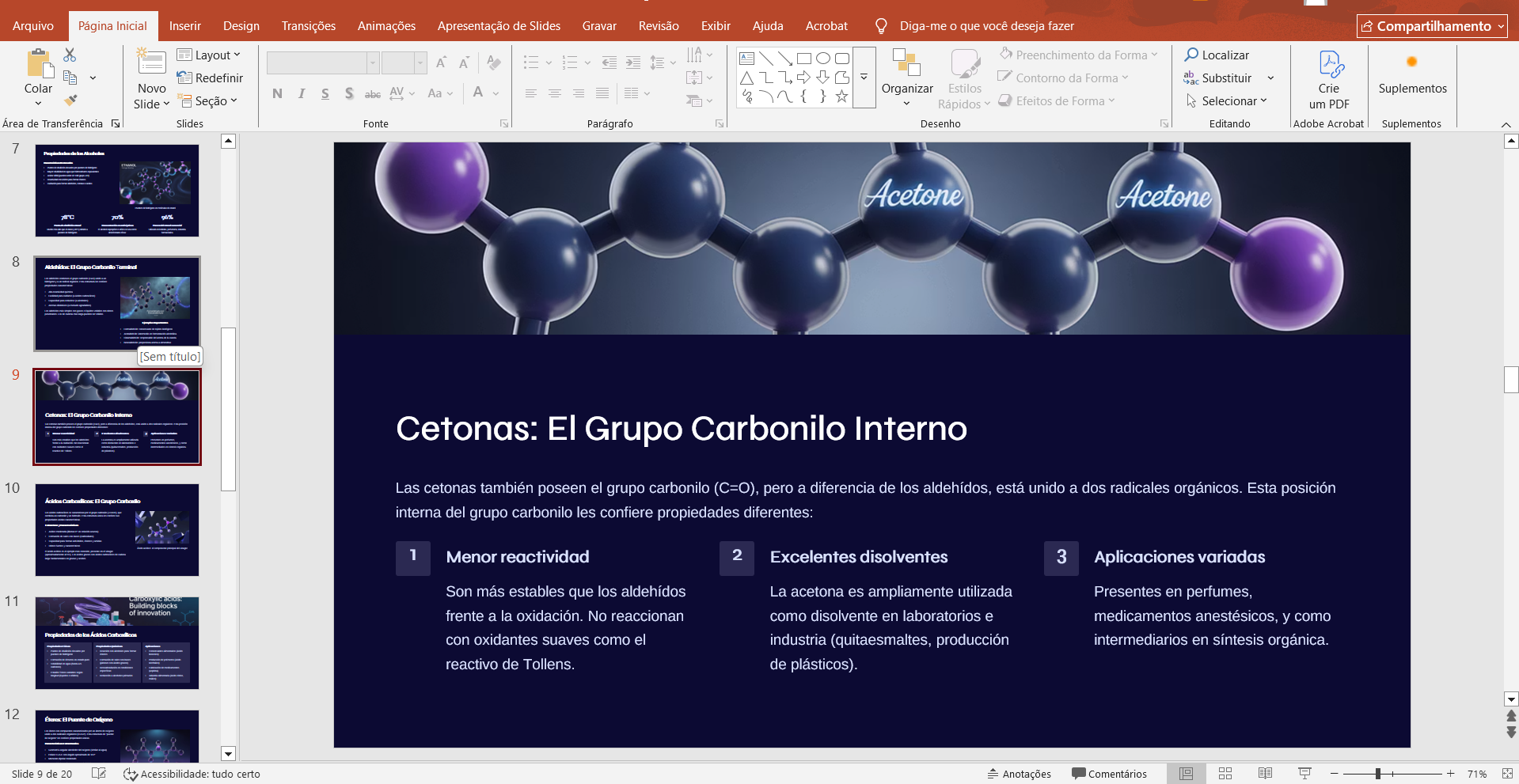Open the Layout dropdown
This screenshot has width=1519, height=784.
pyautogui.click(x=209, y=55)
